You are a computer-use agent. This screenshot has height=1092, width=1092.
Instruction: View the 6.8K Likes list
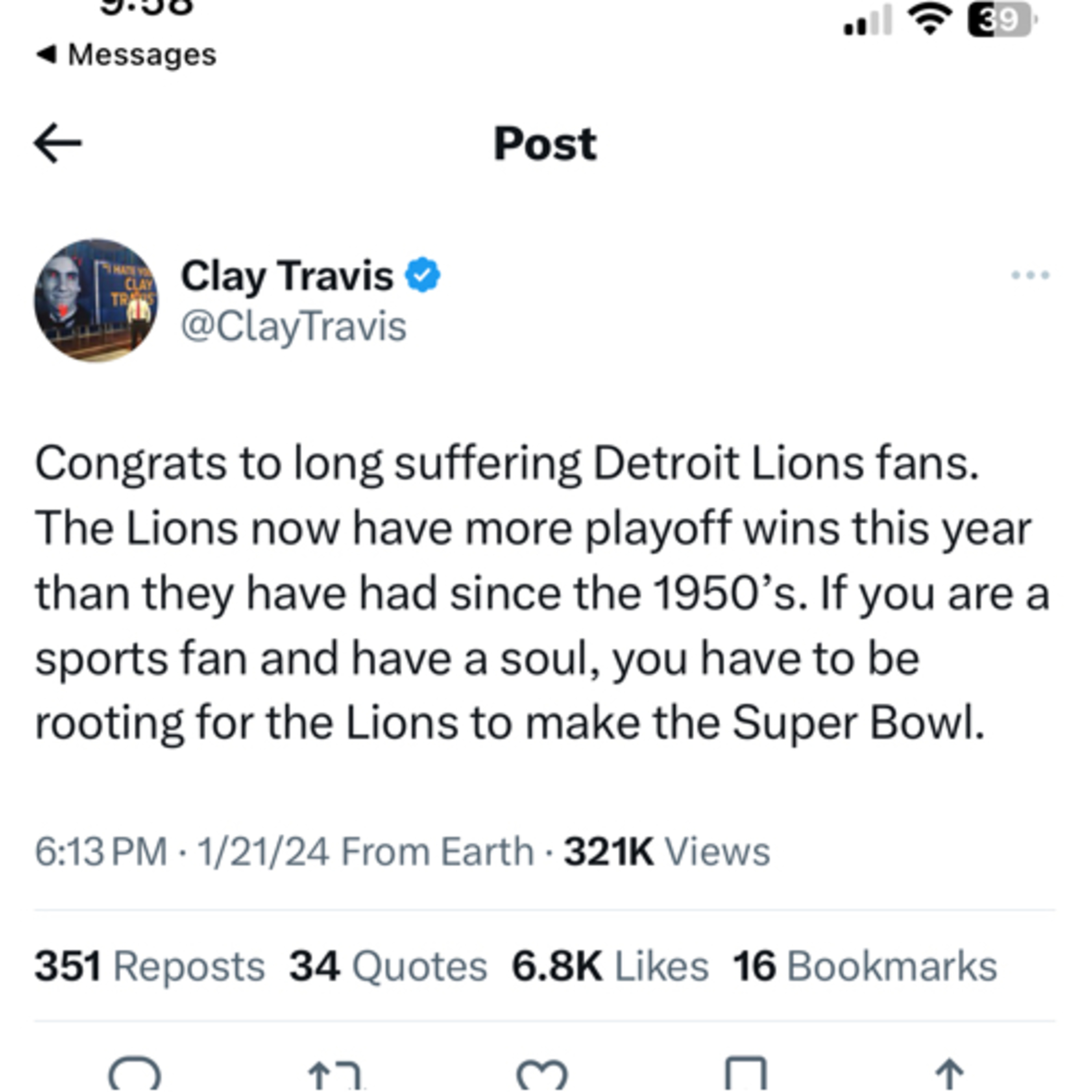[x=610, y=966]
